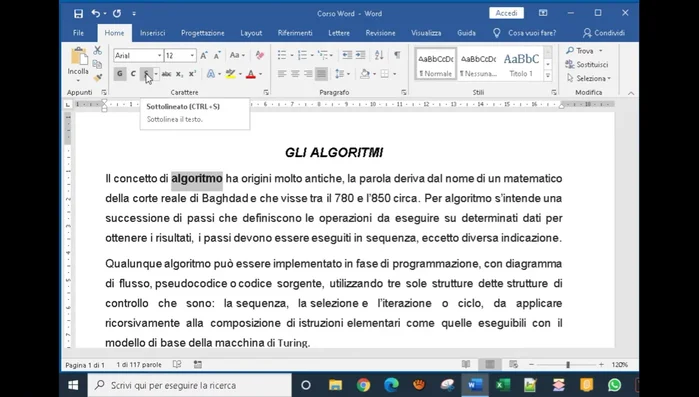Image resolution: width=699 pixels, height=397 pixels.
Task: Select the Format Painter brush icon
Action: coord(97,78)
